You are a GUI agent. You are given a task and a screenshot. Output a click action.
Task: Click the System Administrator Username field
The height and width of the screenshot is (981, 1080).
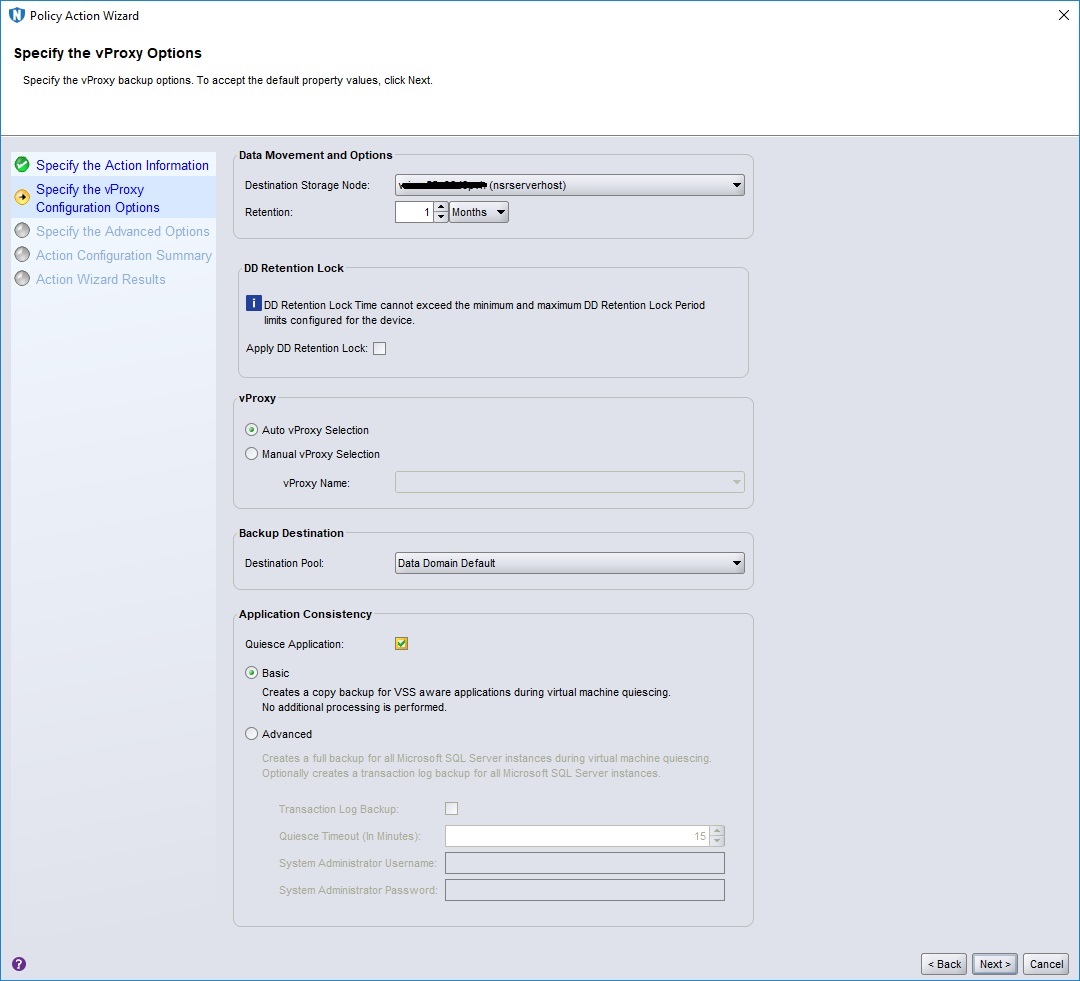(585, 862)
